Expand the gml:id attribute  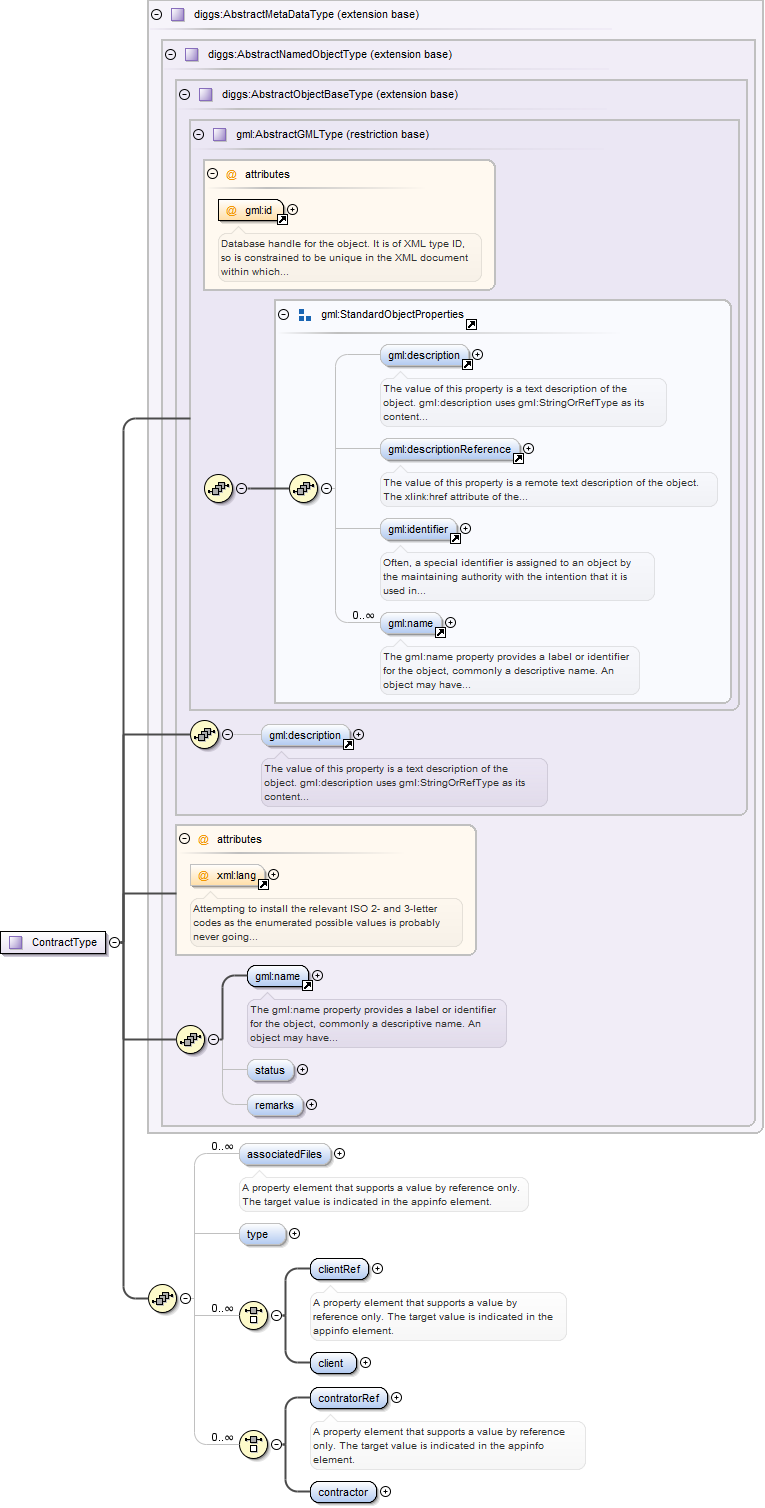(293, 210)
